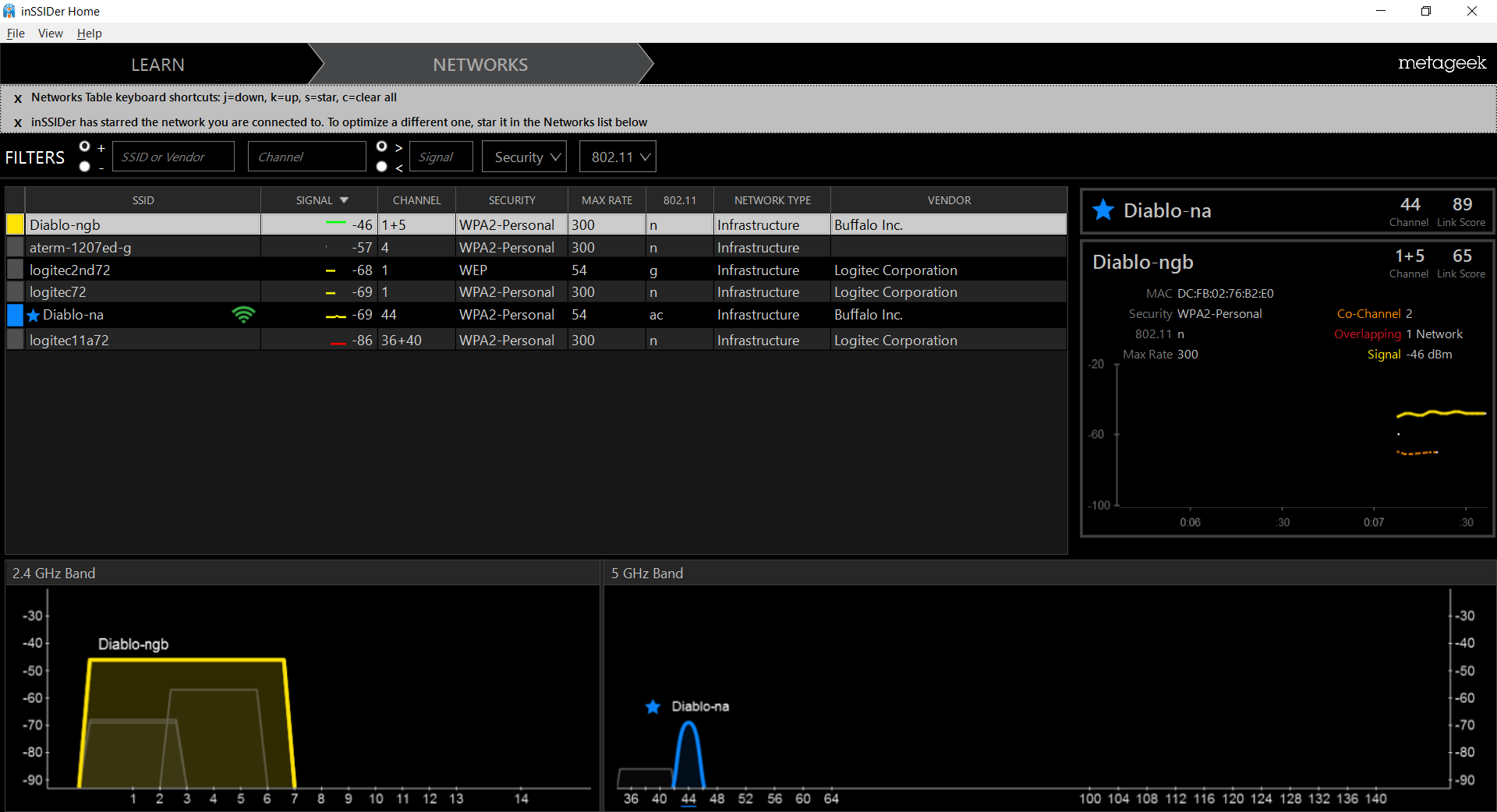
Task: Click the gray swatch for aterm-1207ed-g
Action: point(16,247)
